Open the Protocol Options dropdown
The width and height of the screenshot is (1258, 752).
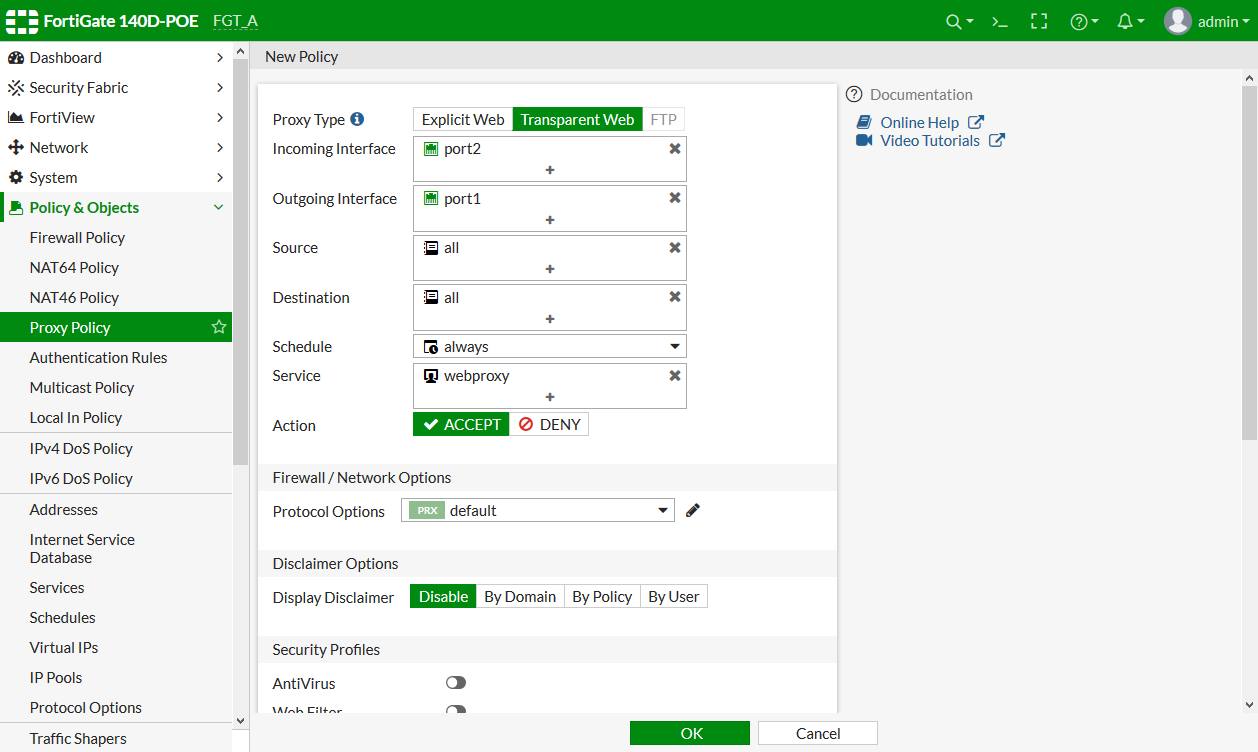[x=538, y=511]
